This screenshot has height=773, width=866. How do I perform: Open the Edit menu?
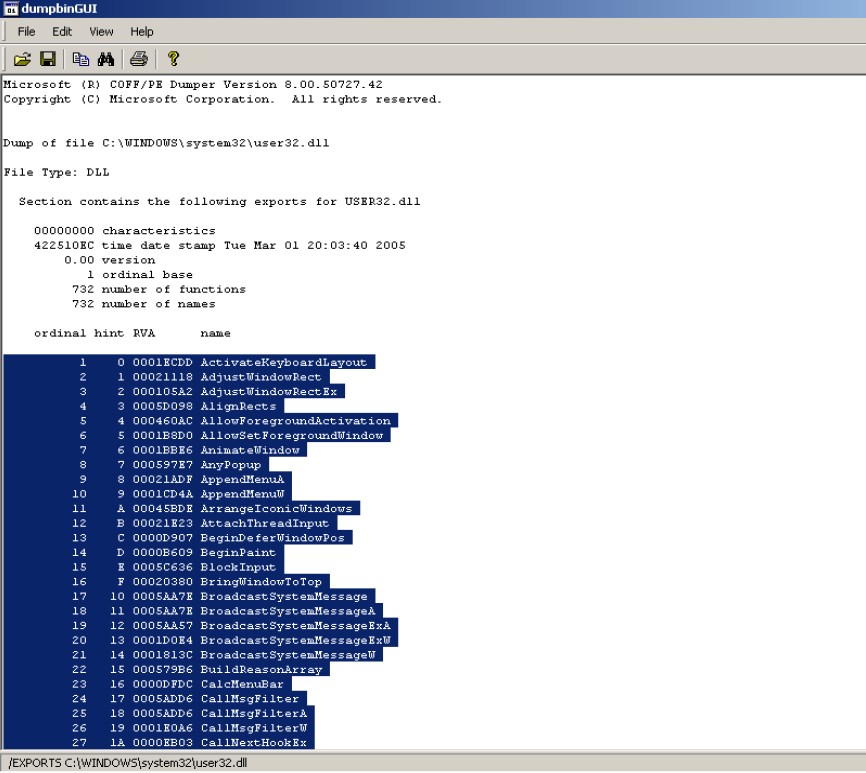coord(62,31)
